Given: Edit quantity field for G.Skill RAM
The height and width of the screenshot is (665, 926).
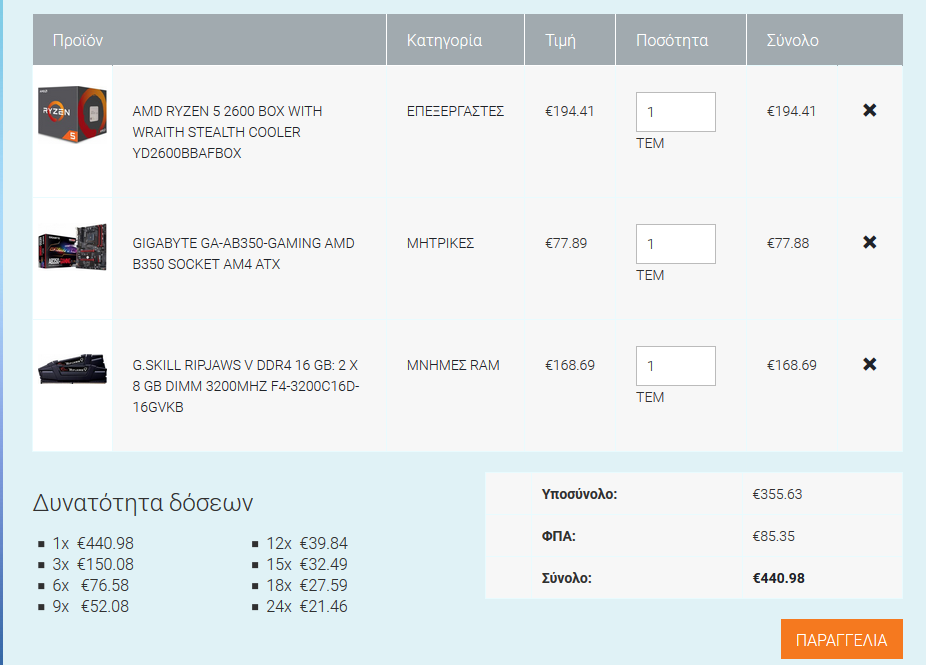Looking at the screenshot, I should tap(676, 366).
